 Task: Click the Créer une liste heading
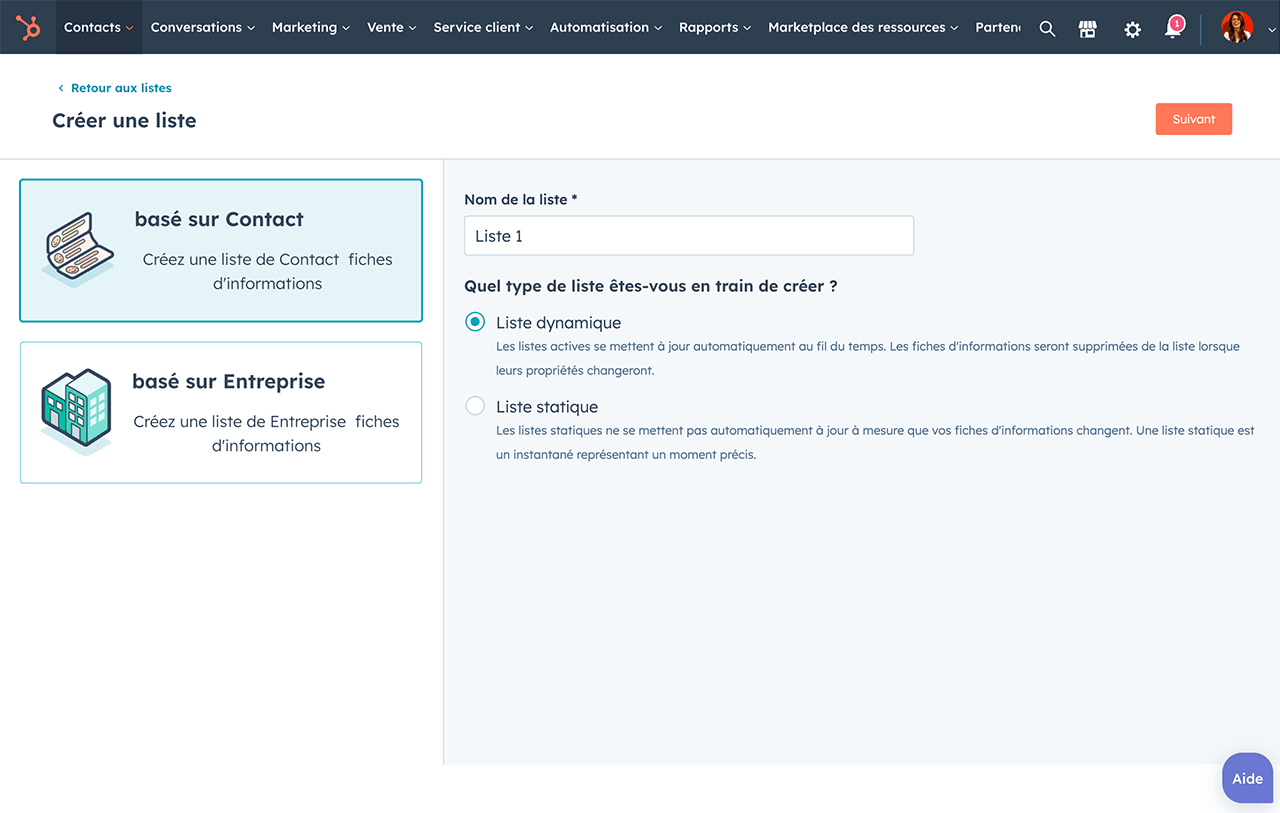coord(124,120)
